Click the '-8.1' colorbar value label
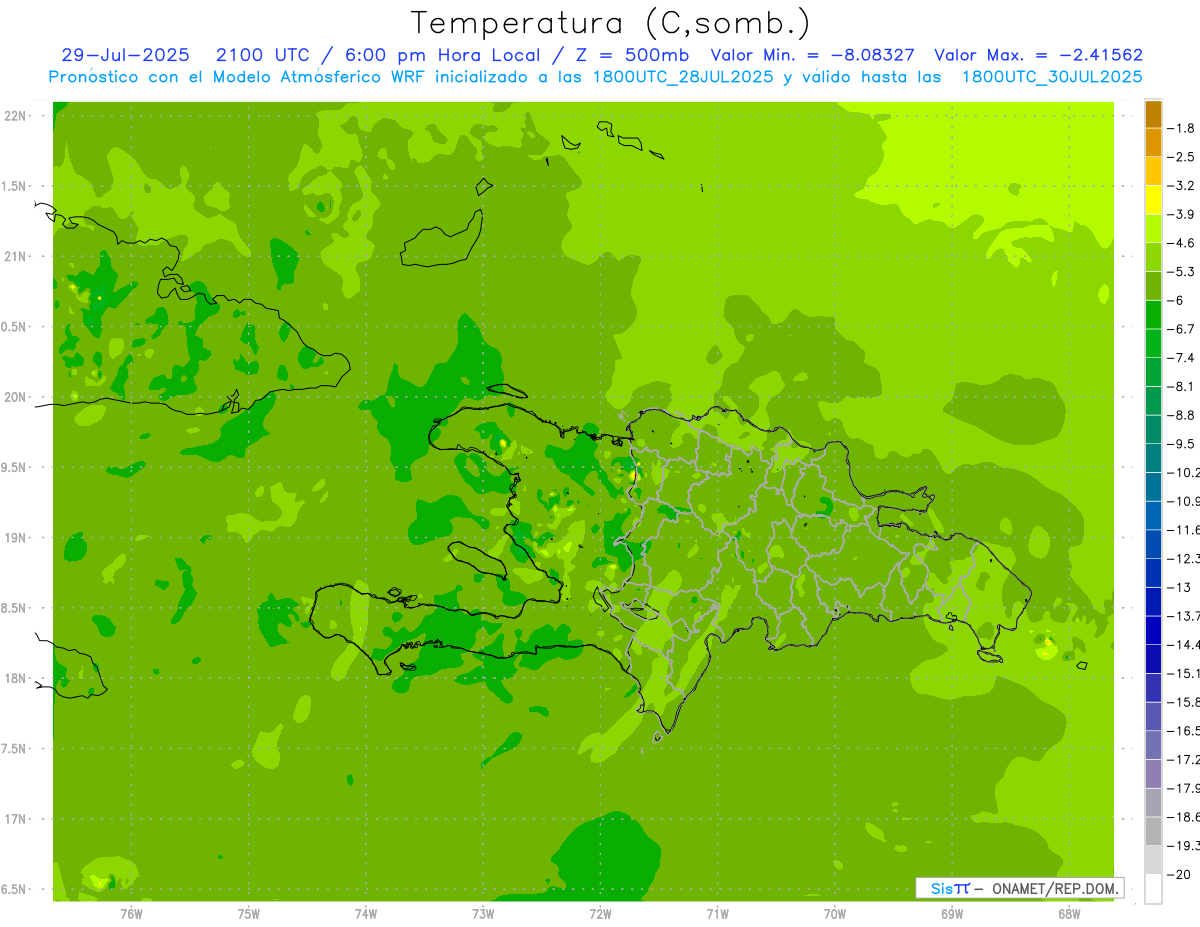 1181,386
